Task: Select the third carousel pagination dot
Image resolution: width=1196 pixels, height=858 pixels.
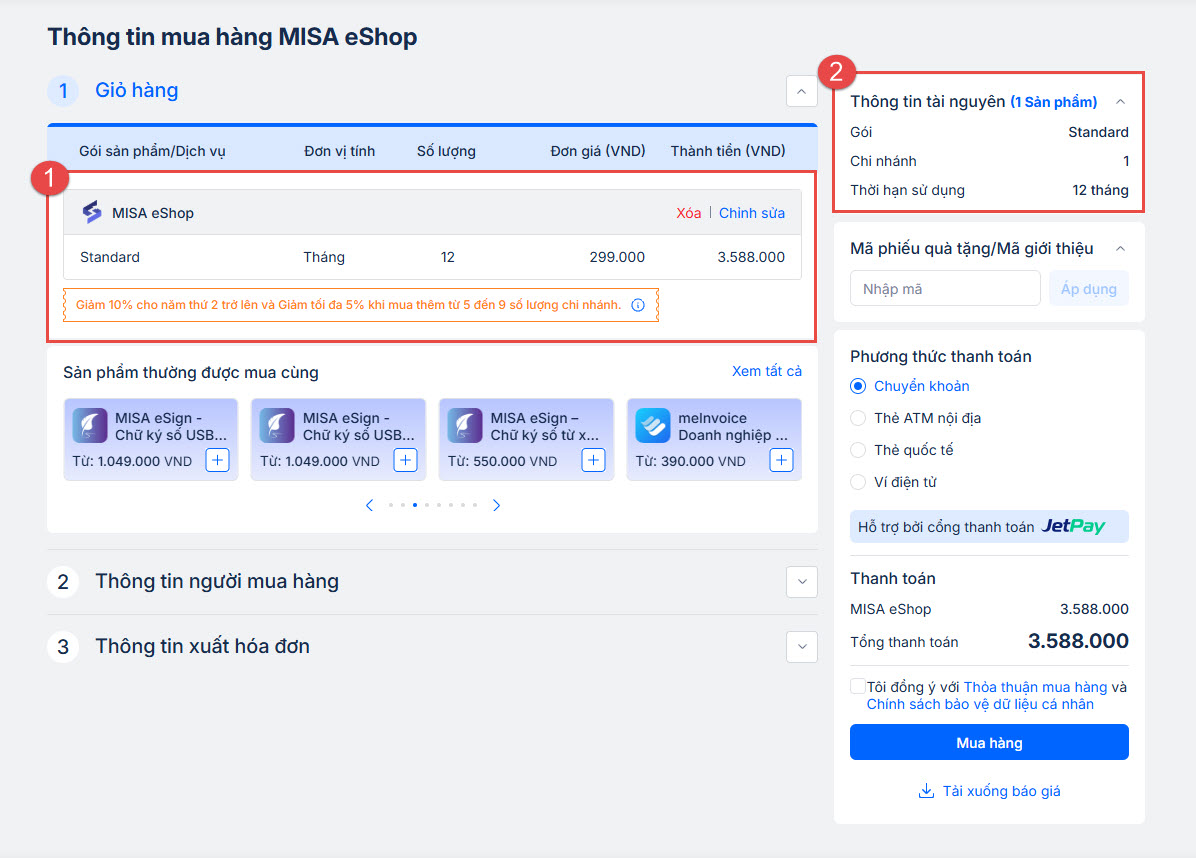Action: coord(415,505)
